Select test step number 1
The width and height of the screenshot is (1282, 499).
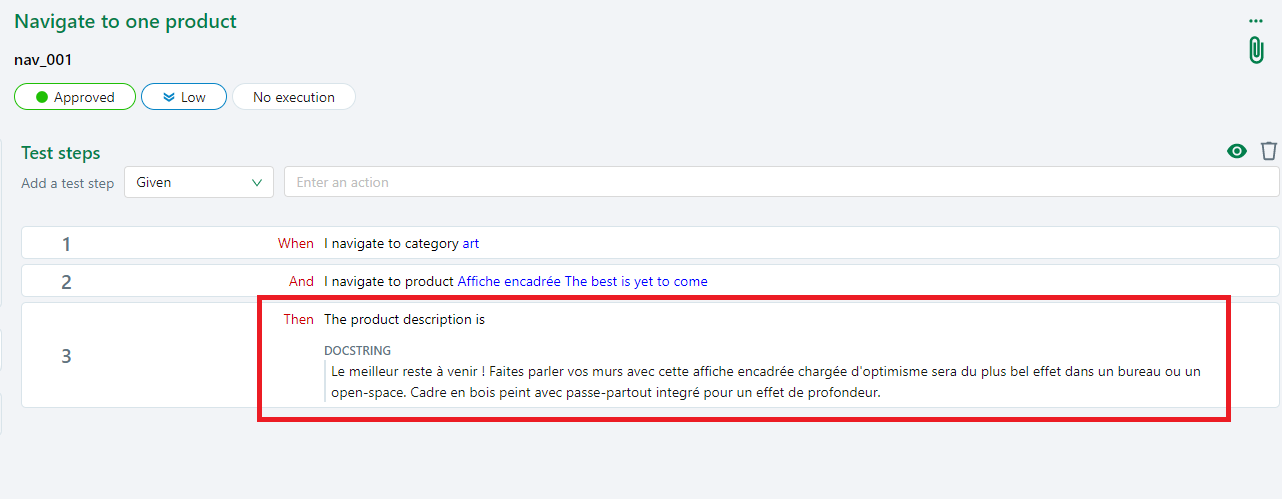[66, 244]
